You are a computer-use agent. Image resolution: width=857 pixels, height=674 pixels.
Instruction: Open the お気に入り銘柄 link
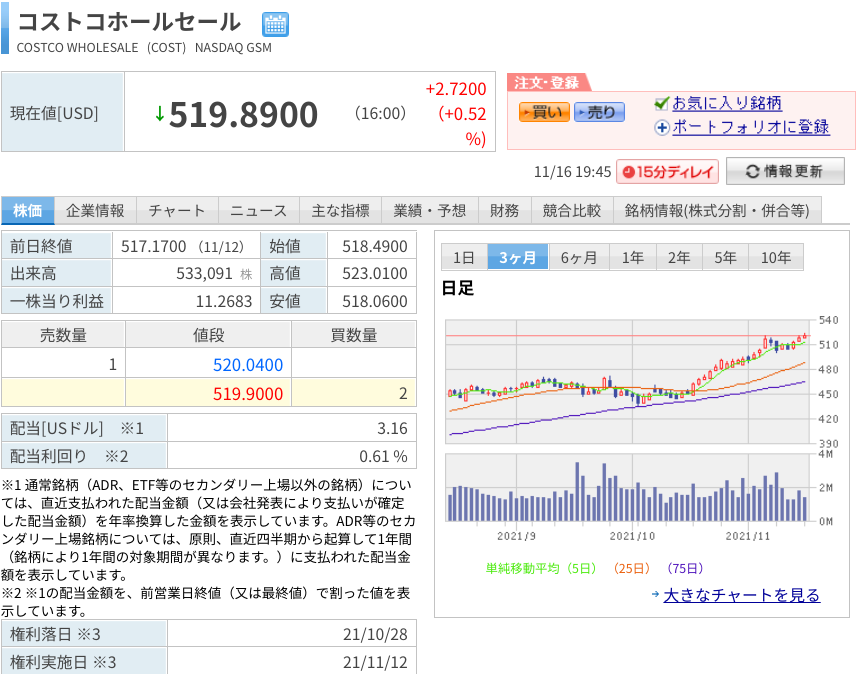727,103
